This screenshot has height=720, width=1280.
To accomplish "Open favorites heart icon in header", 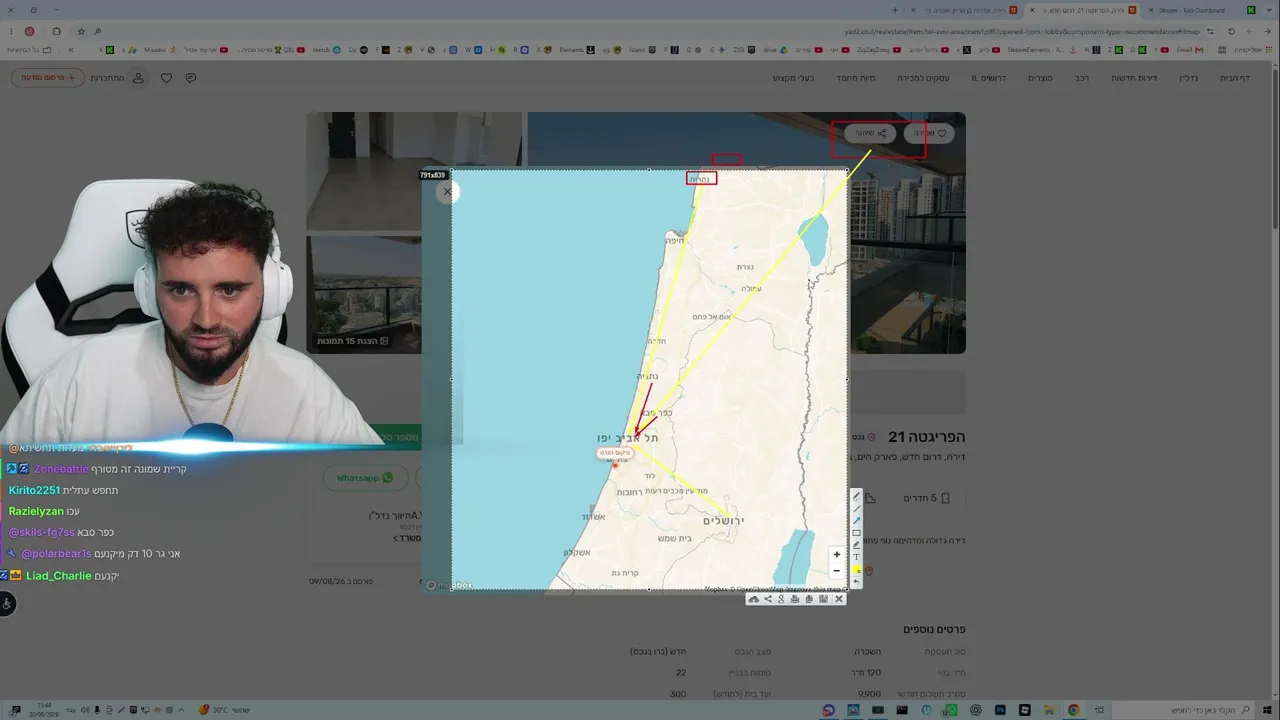I will coord(166,78).
